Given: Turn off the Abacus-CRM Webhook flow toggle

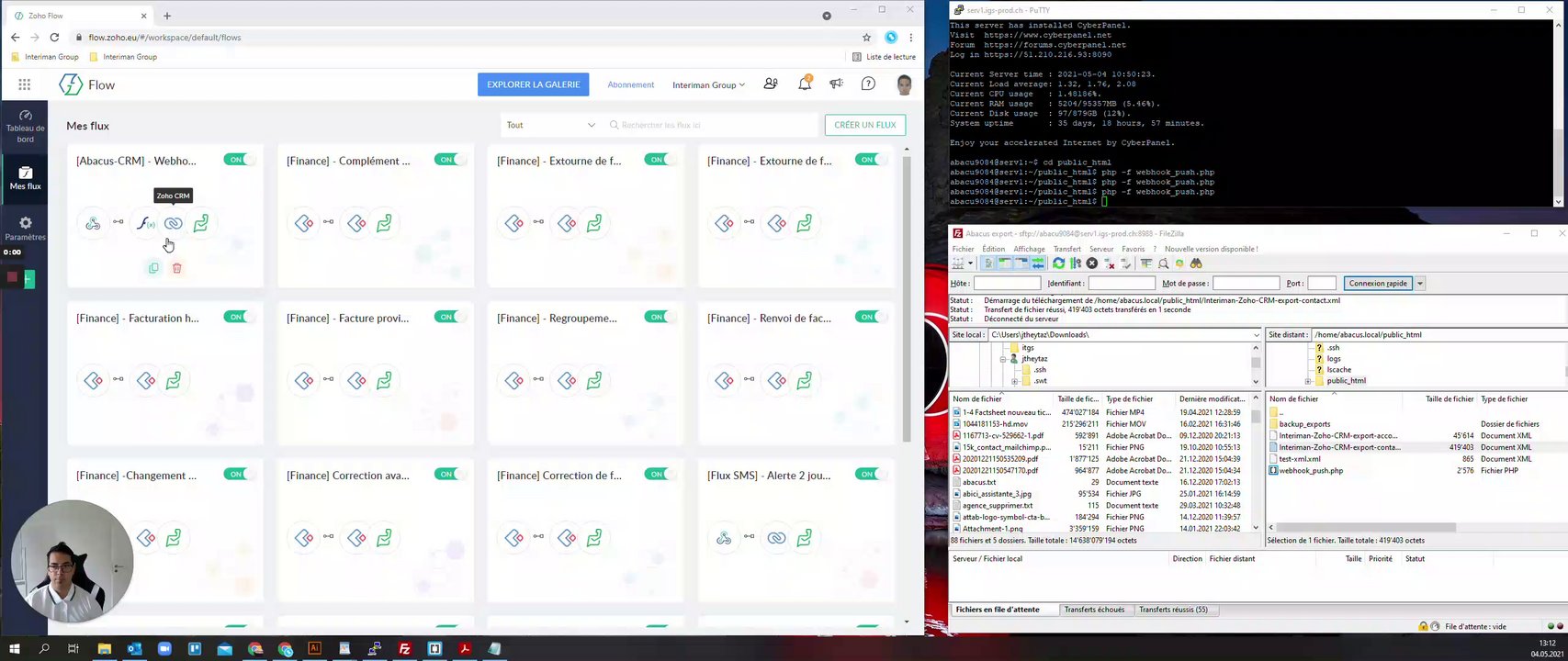Looking at the screenshot, I should coord(240,160).
